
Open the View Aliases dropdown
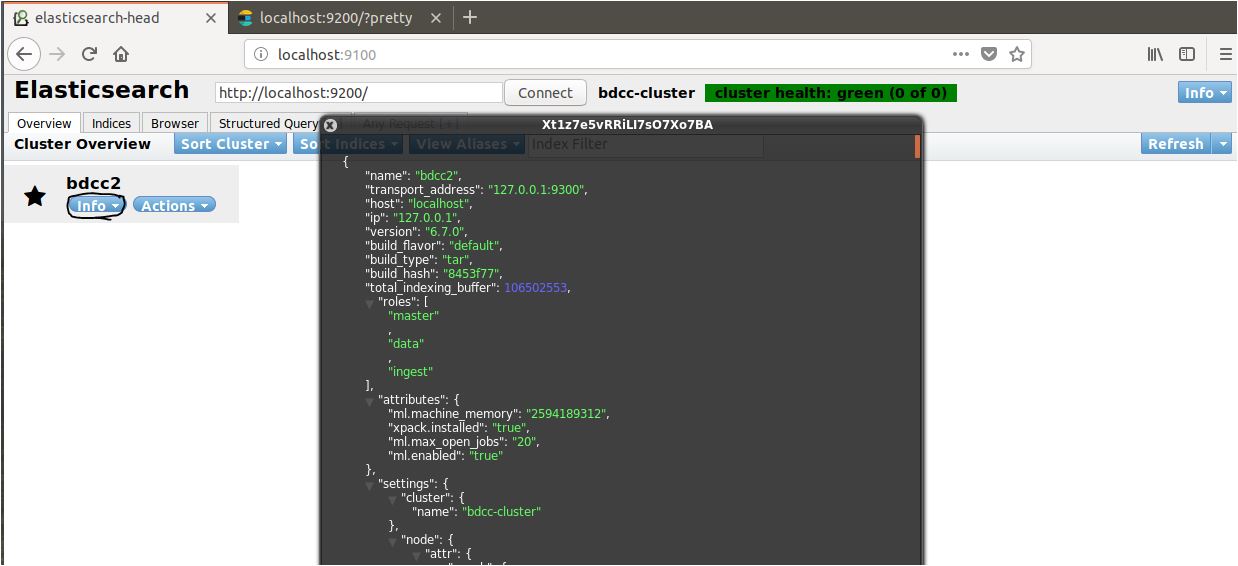click(468, 144)
